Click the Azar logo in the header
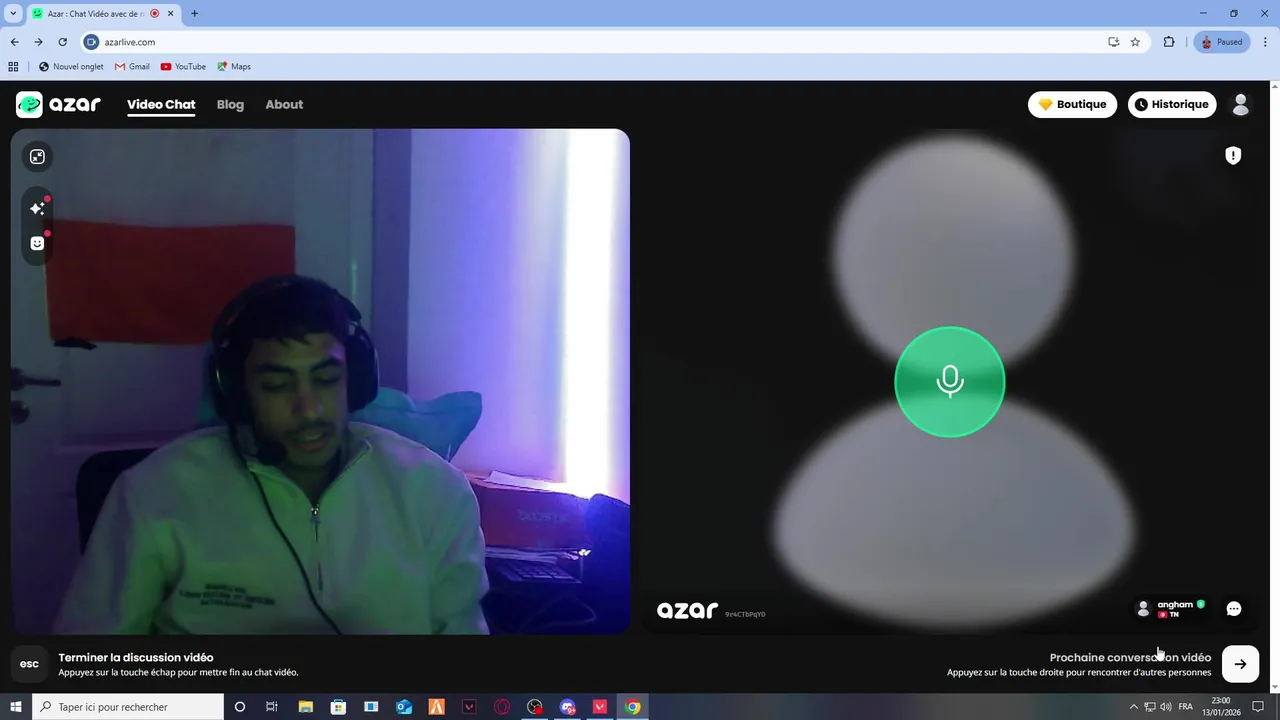This screenshot has height=720, width=1280. 58,104
